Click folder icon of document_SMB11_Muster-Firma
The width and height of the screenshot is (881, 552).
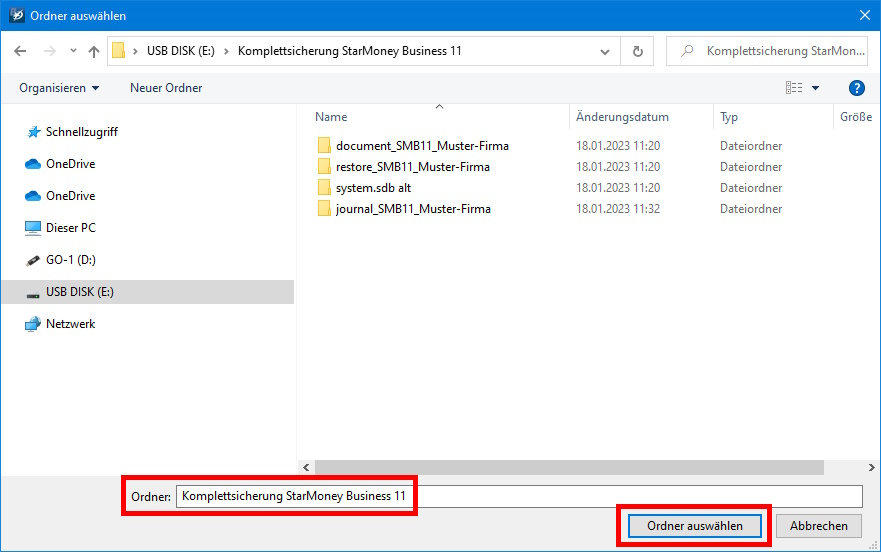[324, 146]
